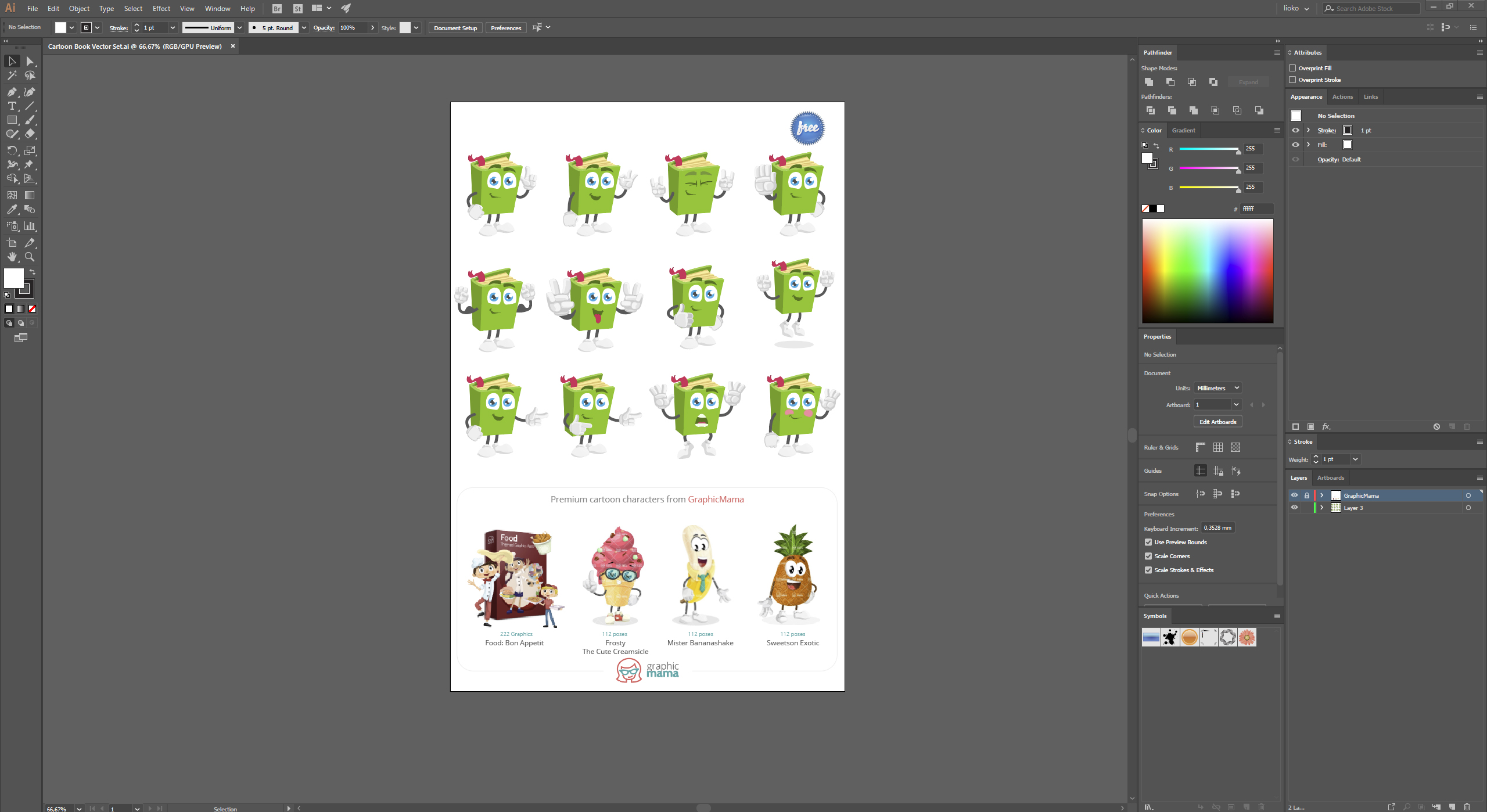Enable Scale Strokes & Effects checkbox
Screen dimensions: 1487x812
click(1149, 570)
